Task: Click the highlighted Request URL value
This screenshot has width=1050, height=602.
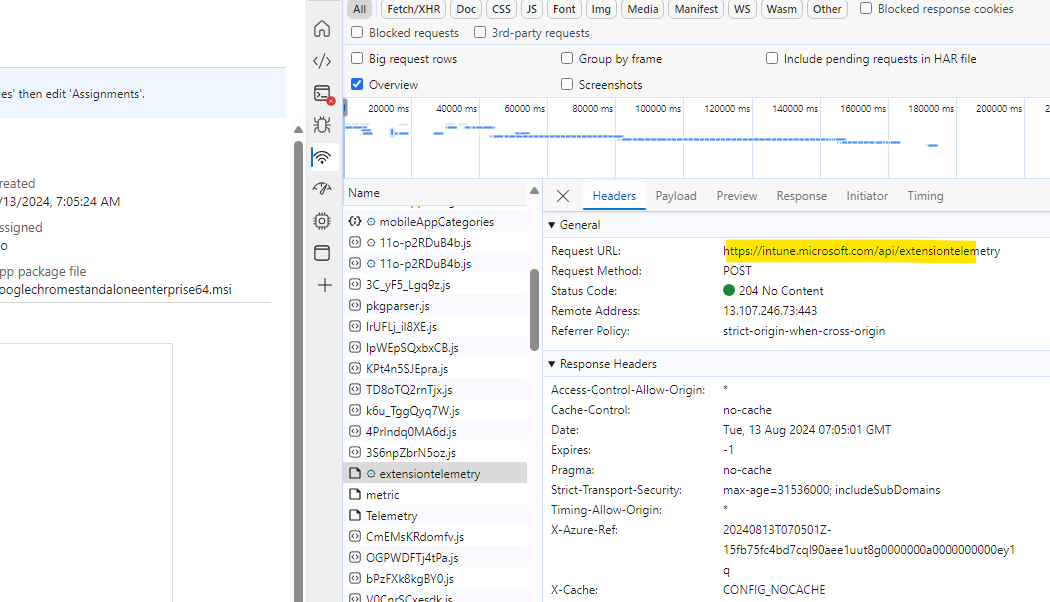Action: [x=861, y=251]
